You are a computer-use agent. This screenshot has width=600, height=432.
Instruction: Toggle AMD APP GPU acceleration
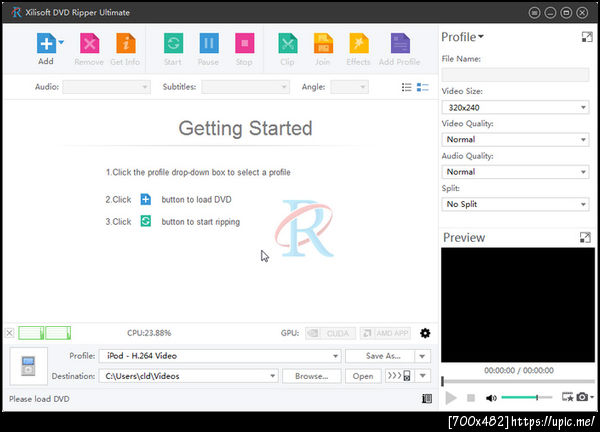[x=385, y=333]
